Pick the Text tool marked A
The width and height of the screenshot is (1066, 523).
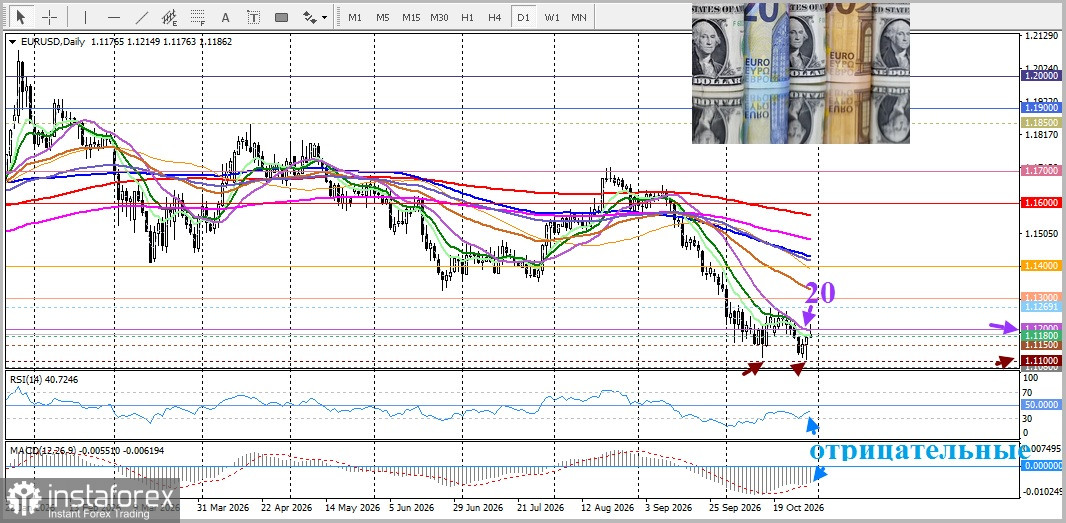pos(226,17)
